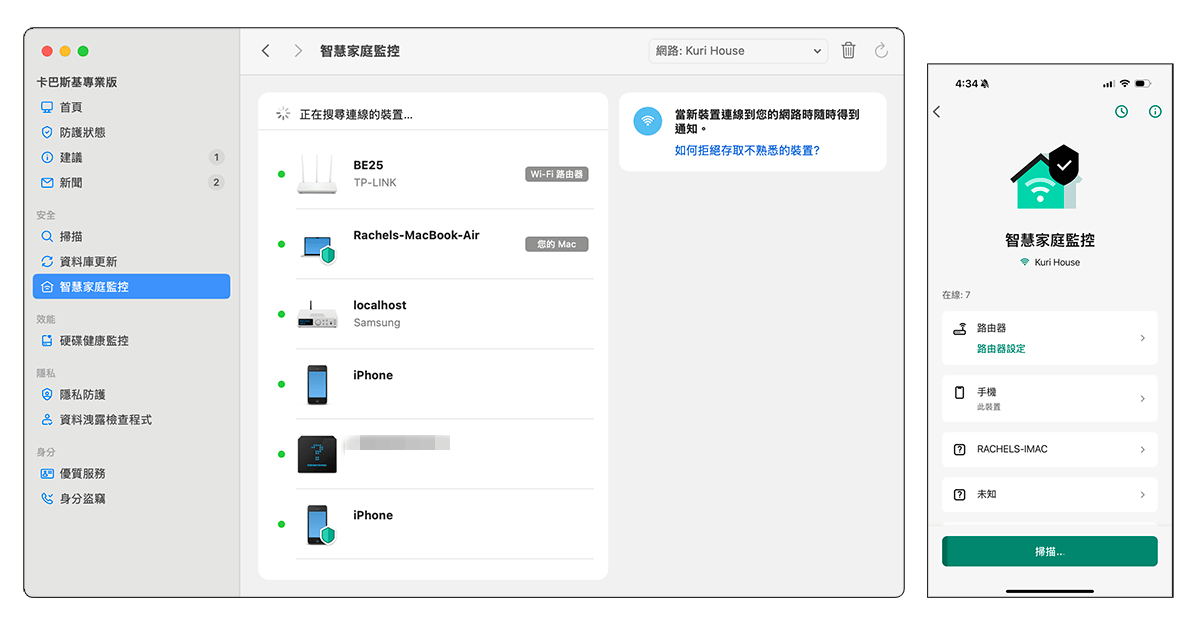Click the Wi-Fi 路由器 tag
Screen dimensions: 1200x623
pos(557,174)
